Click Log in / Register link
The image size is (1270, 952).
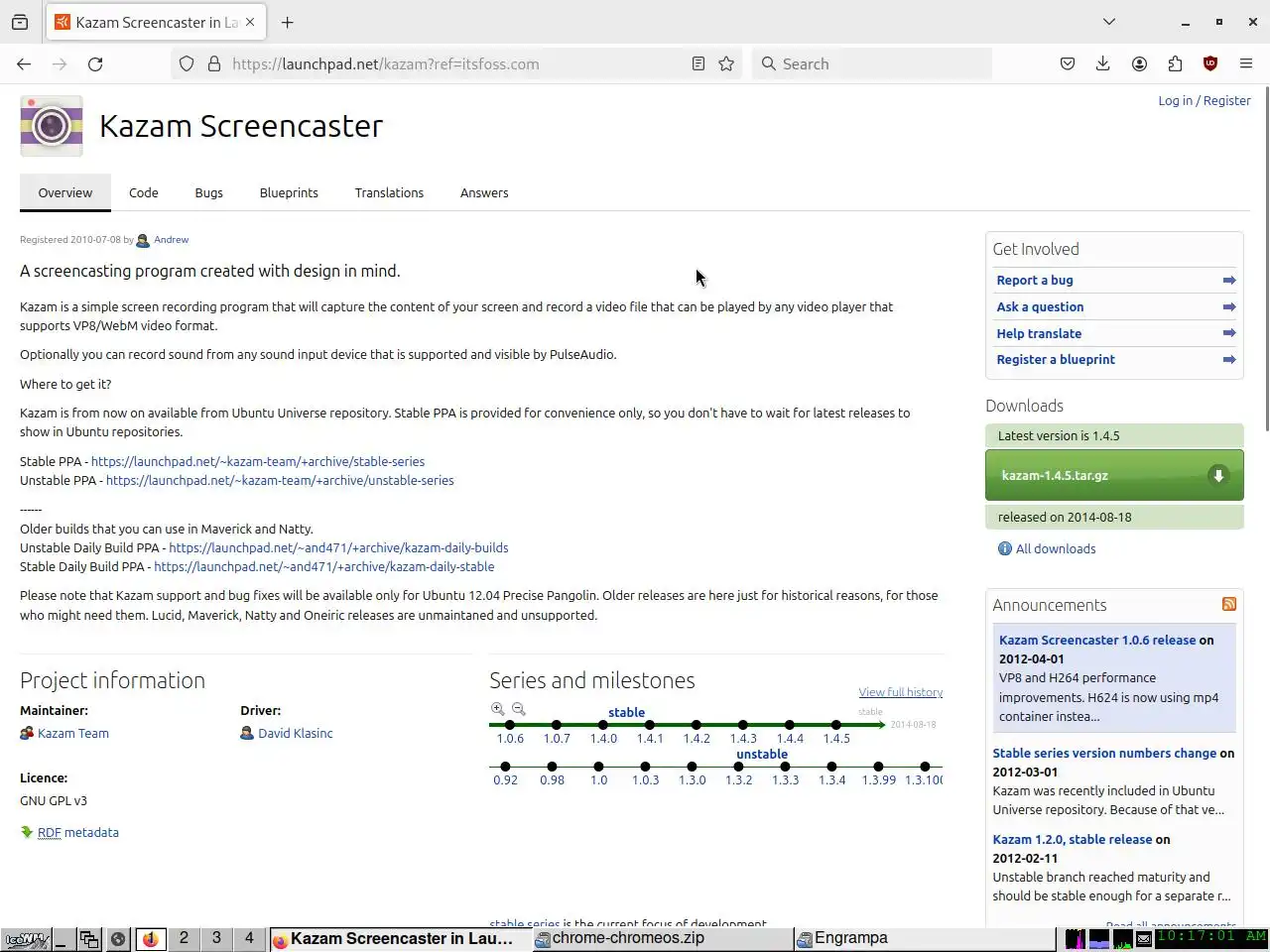tap(1205, 100)
